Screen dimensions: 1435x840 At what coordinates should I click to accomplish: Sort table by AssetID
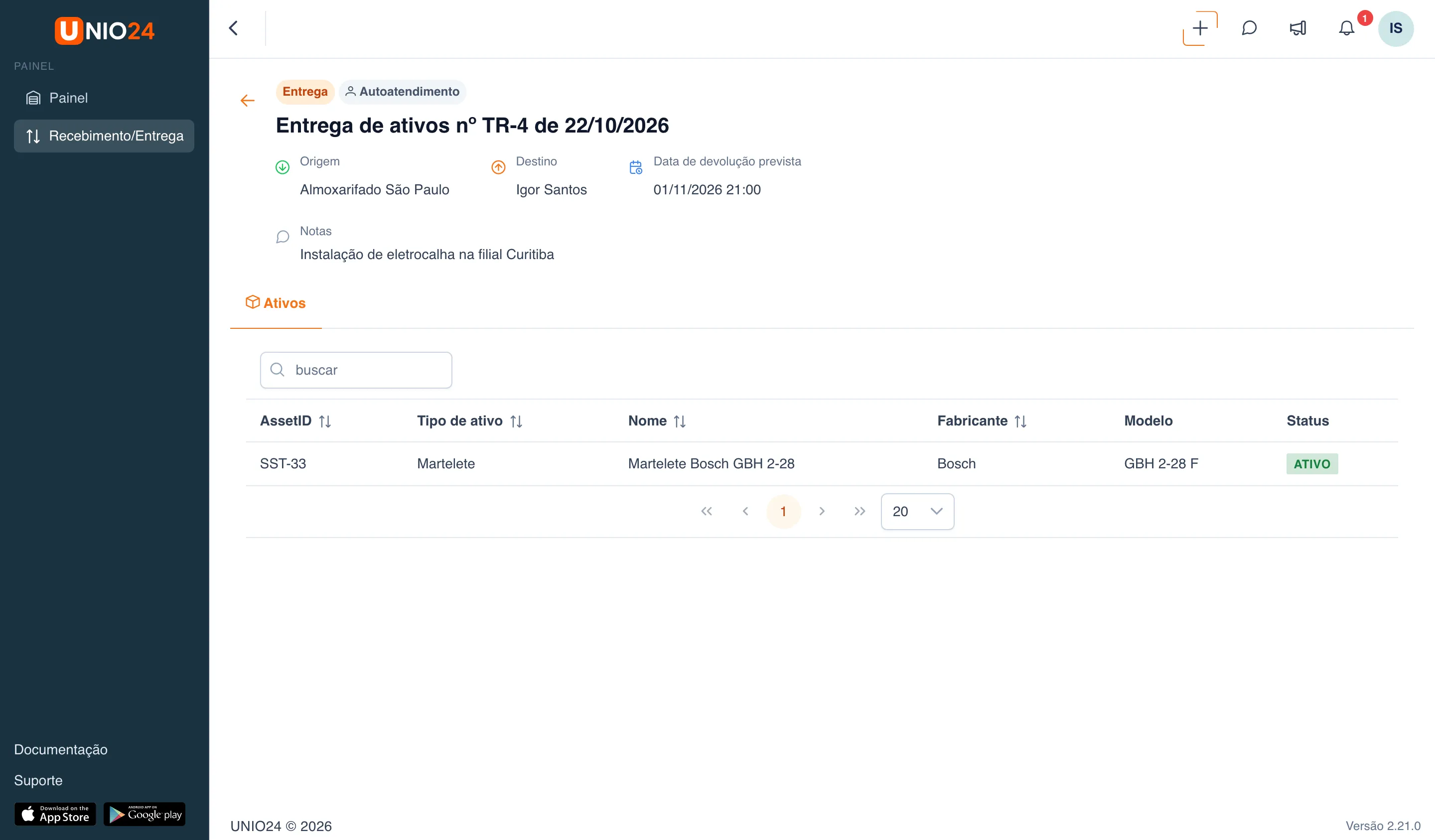325,421
